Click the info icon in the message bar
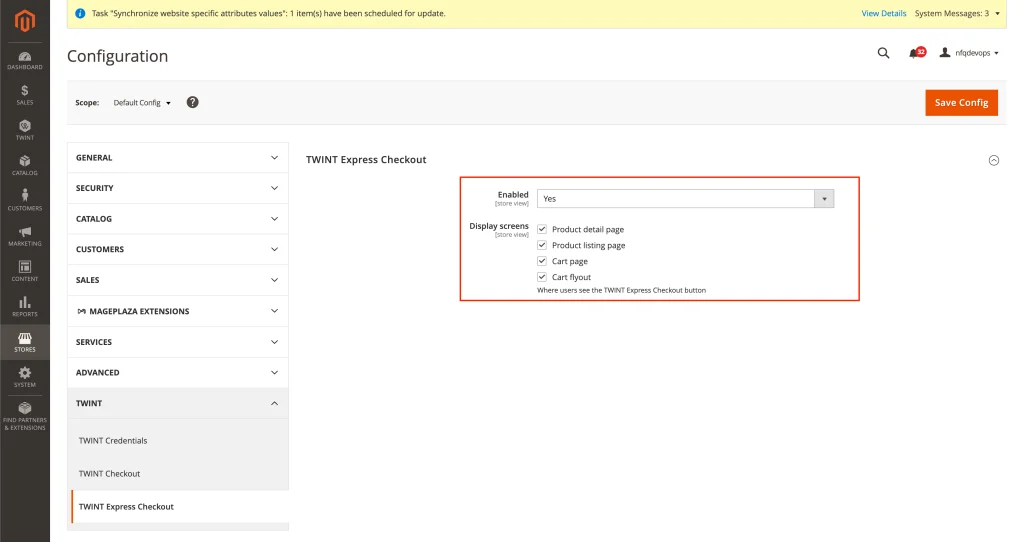1024x542 pixels. click(x=80, y=13)
